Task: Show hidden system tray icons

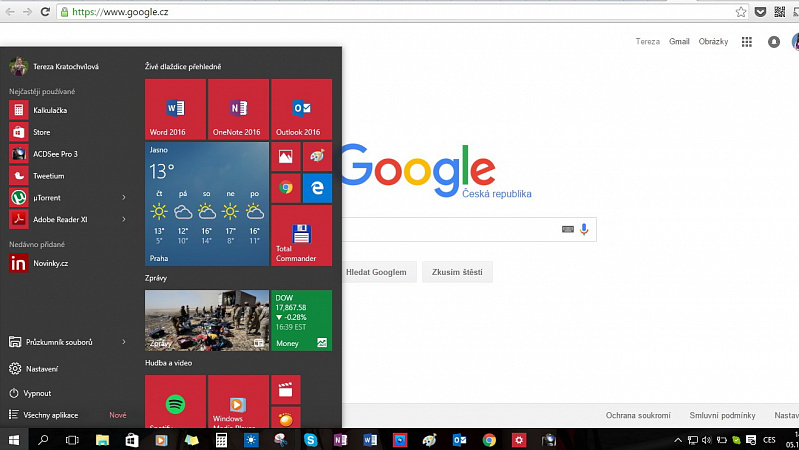Action: click(x=678, y=440)
